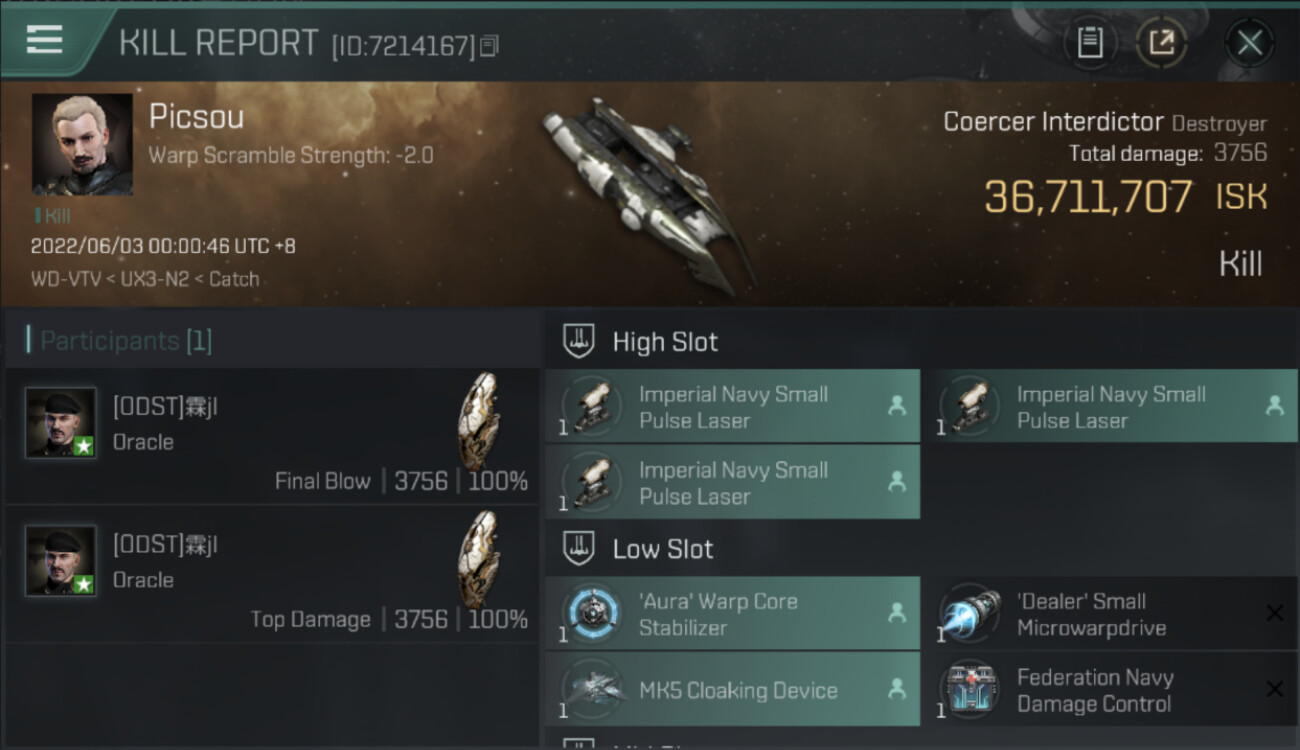Viewport: 1300px width, 750px height.
Task: Click the MK5 Cloaking Device icon
Action: coord(593,690)
